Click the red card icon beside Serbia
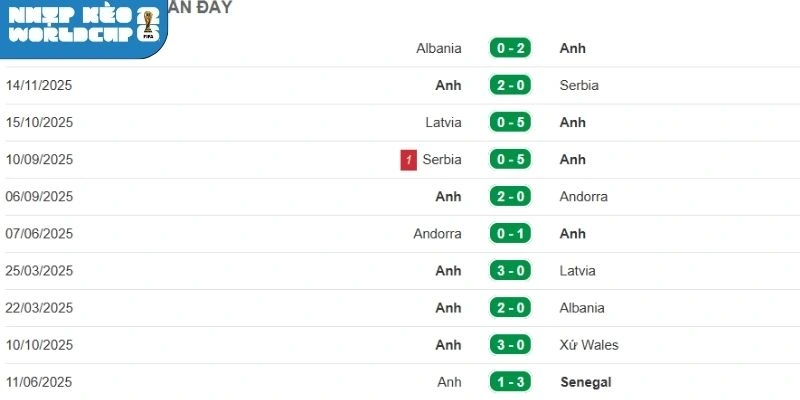Image resolution: width=800 pixels, height=400 pixels. [x=408, y=160]
